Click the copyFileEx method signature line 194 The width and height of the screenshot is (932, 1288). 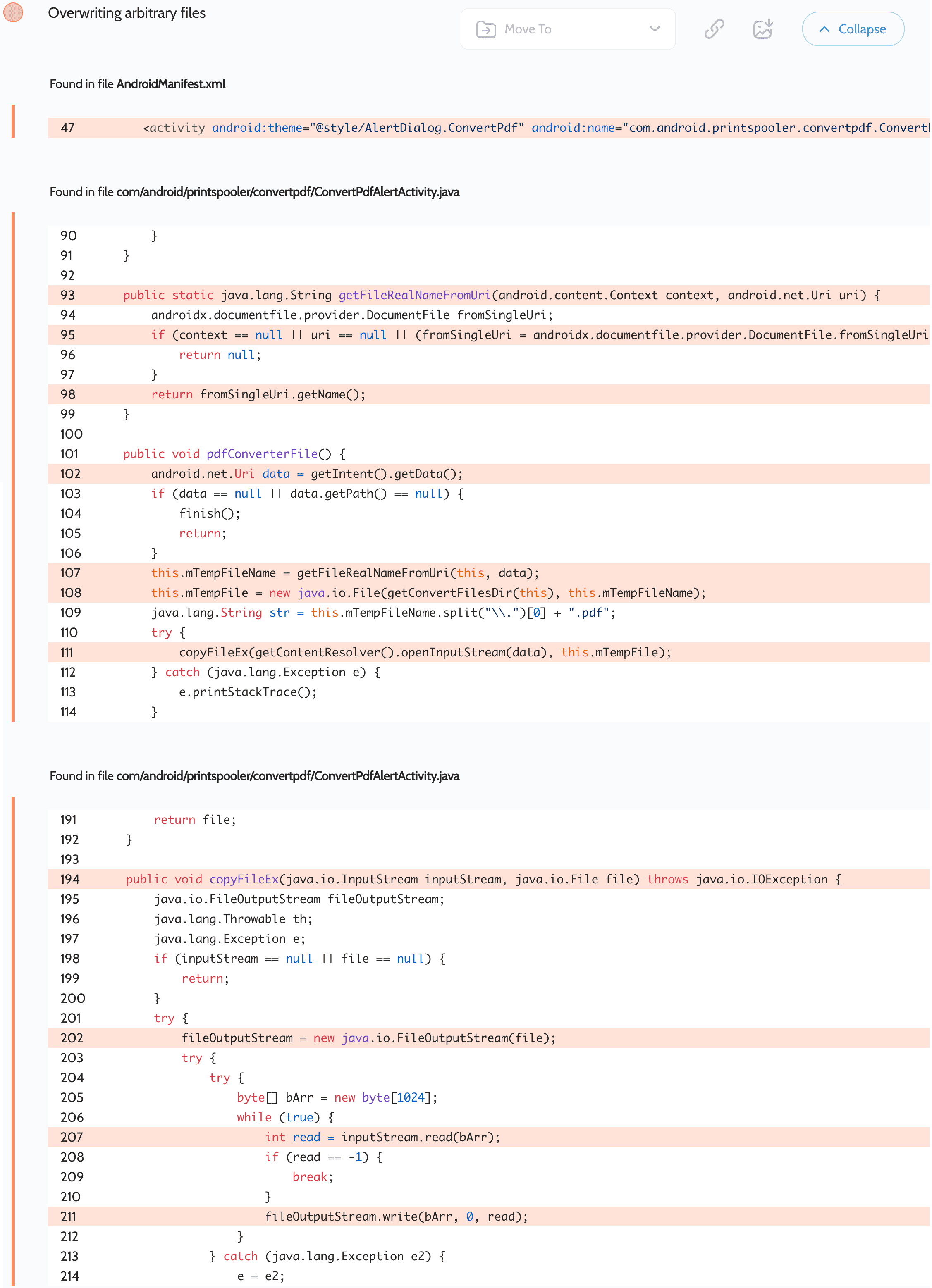[483, 879]
